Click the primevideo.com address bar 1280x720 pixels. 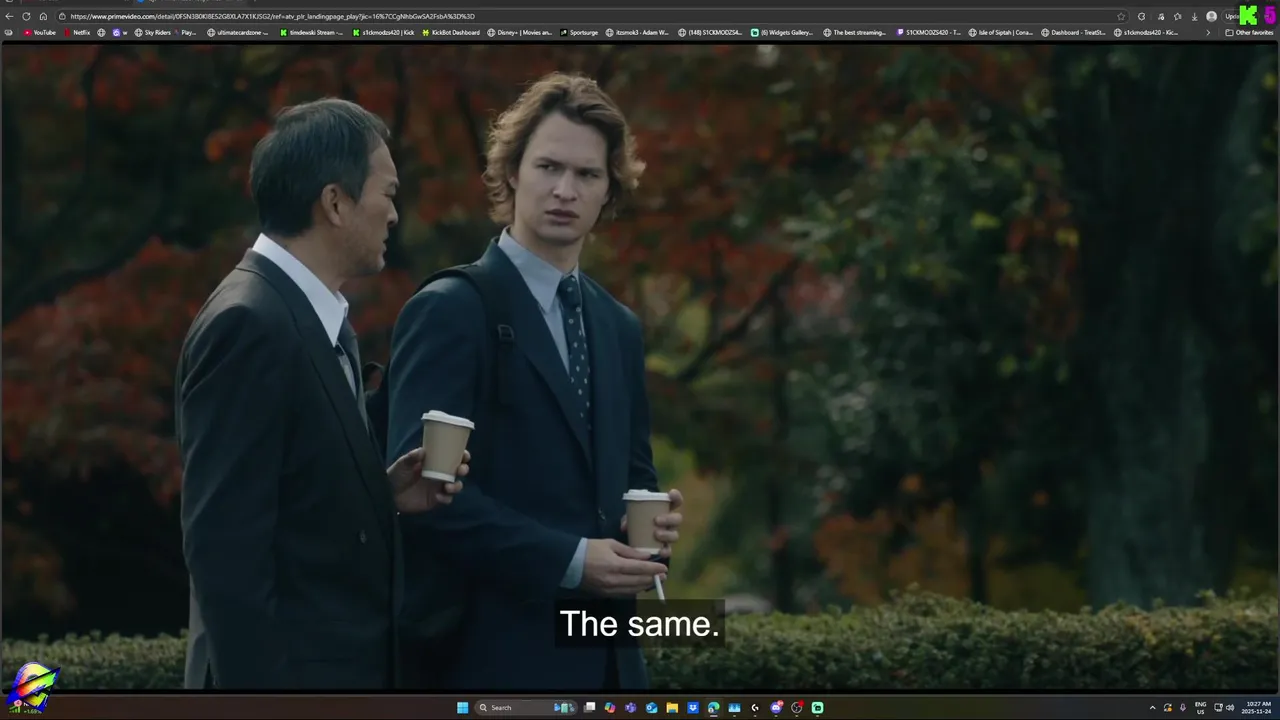590,16
